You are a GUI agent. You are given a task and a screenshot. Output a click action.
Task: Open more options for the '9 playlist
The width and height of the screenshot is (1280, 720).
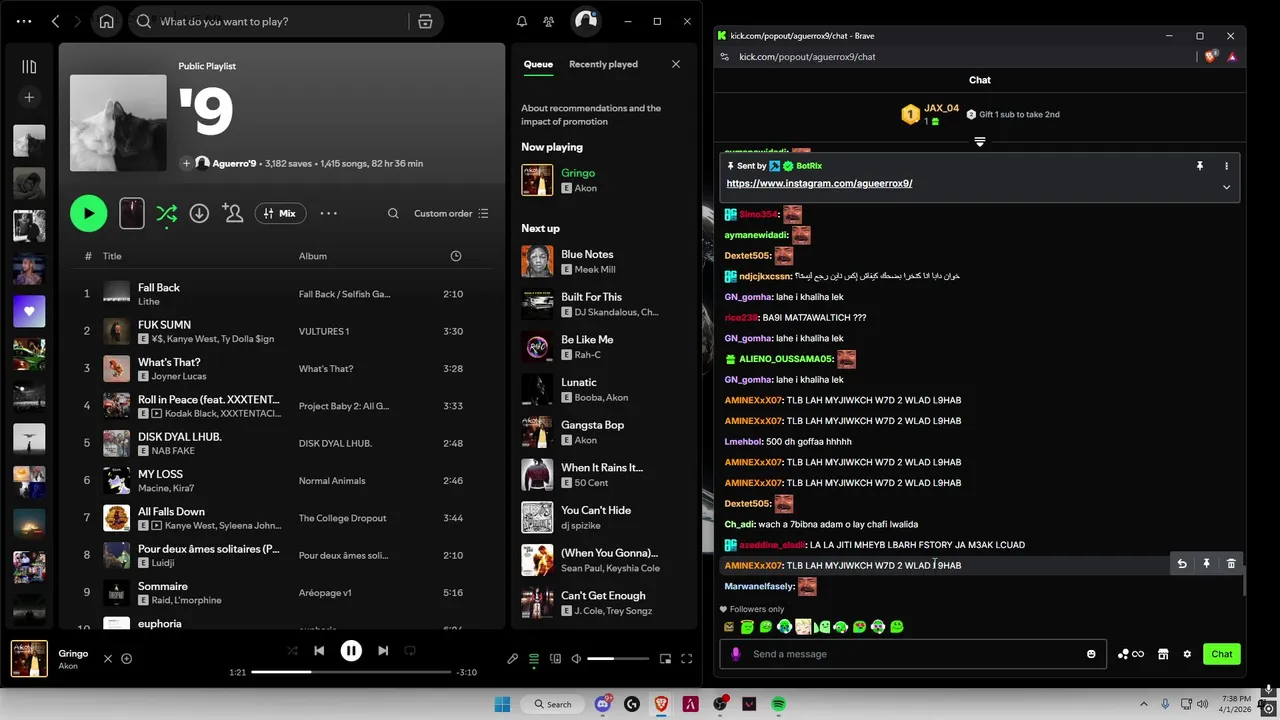pos(329,213)
